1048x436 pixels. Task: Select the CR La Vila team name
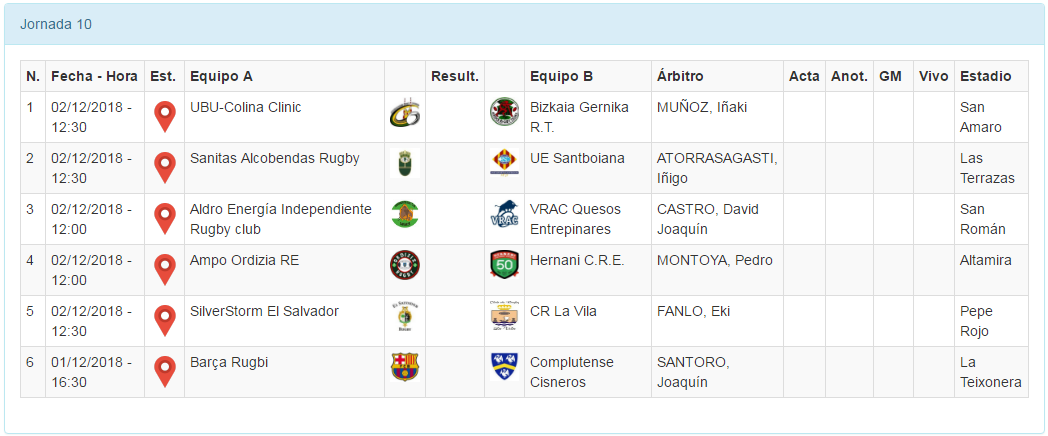click(x=563, y=311)
